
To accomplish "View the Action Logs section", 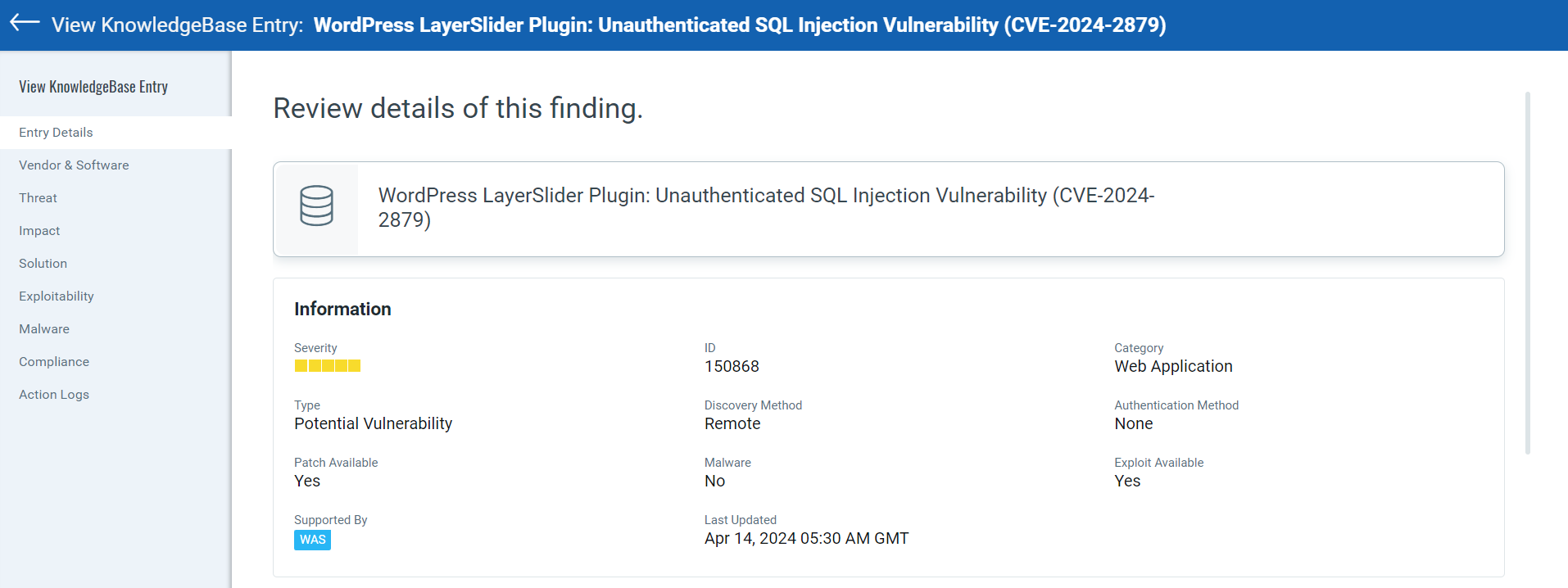I will pyautogui.click(x=54, y=394).
